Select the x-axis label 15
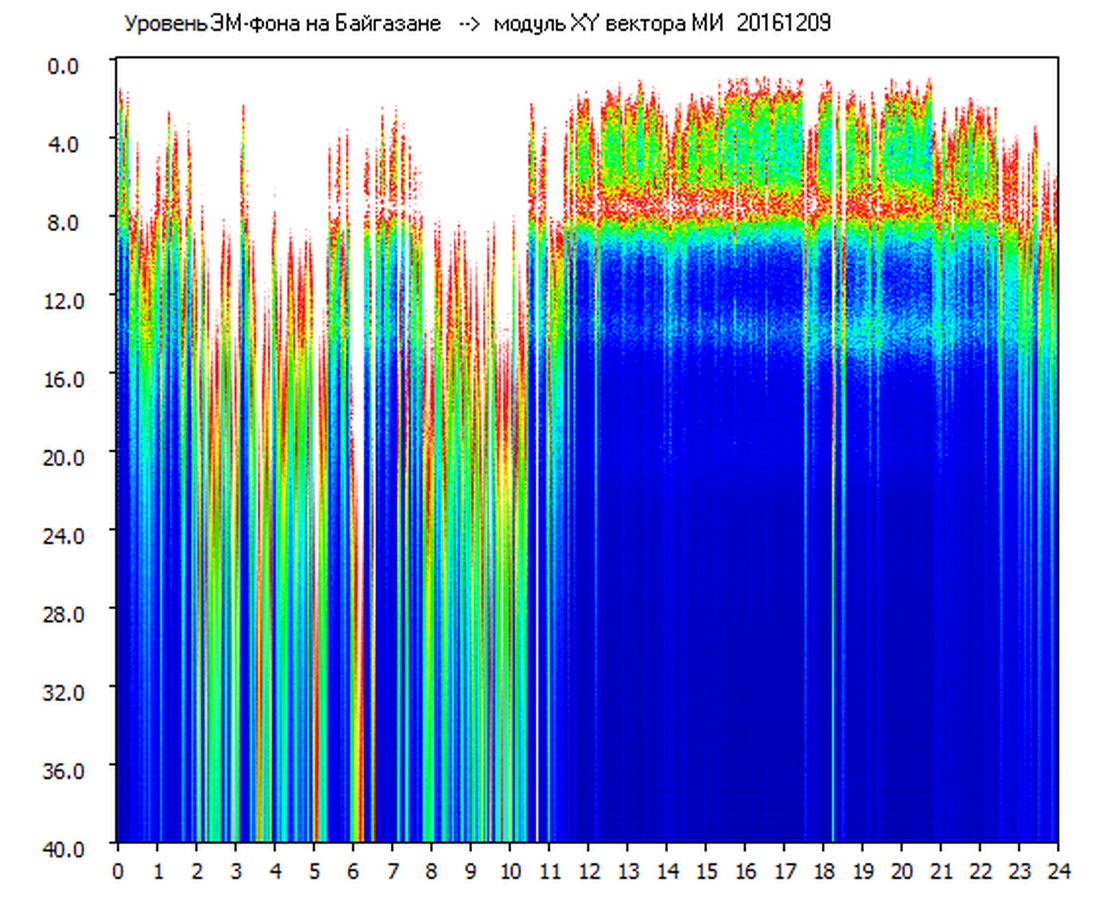This screenshot has width=1096, height=900. tap(705, 871)
